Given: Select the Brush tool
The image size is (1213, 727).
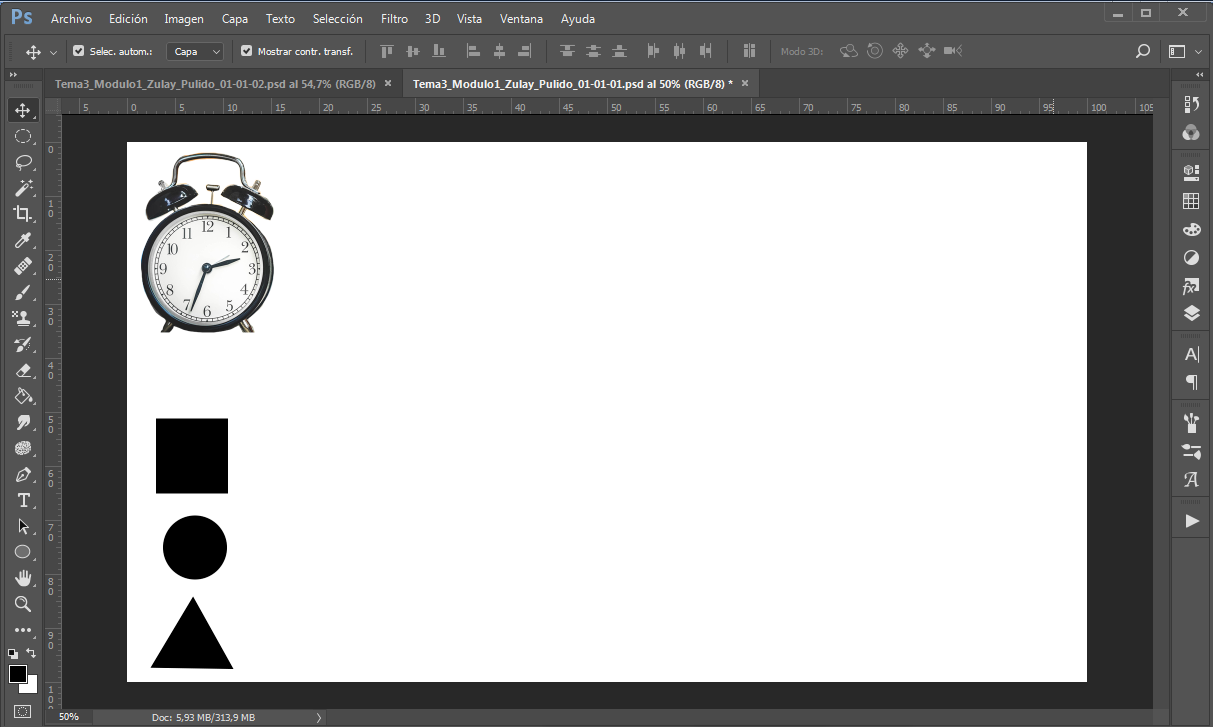Looking at the screenshot, I should 22,292.
